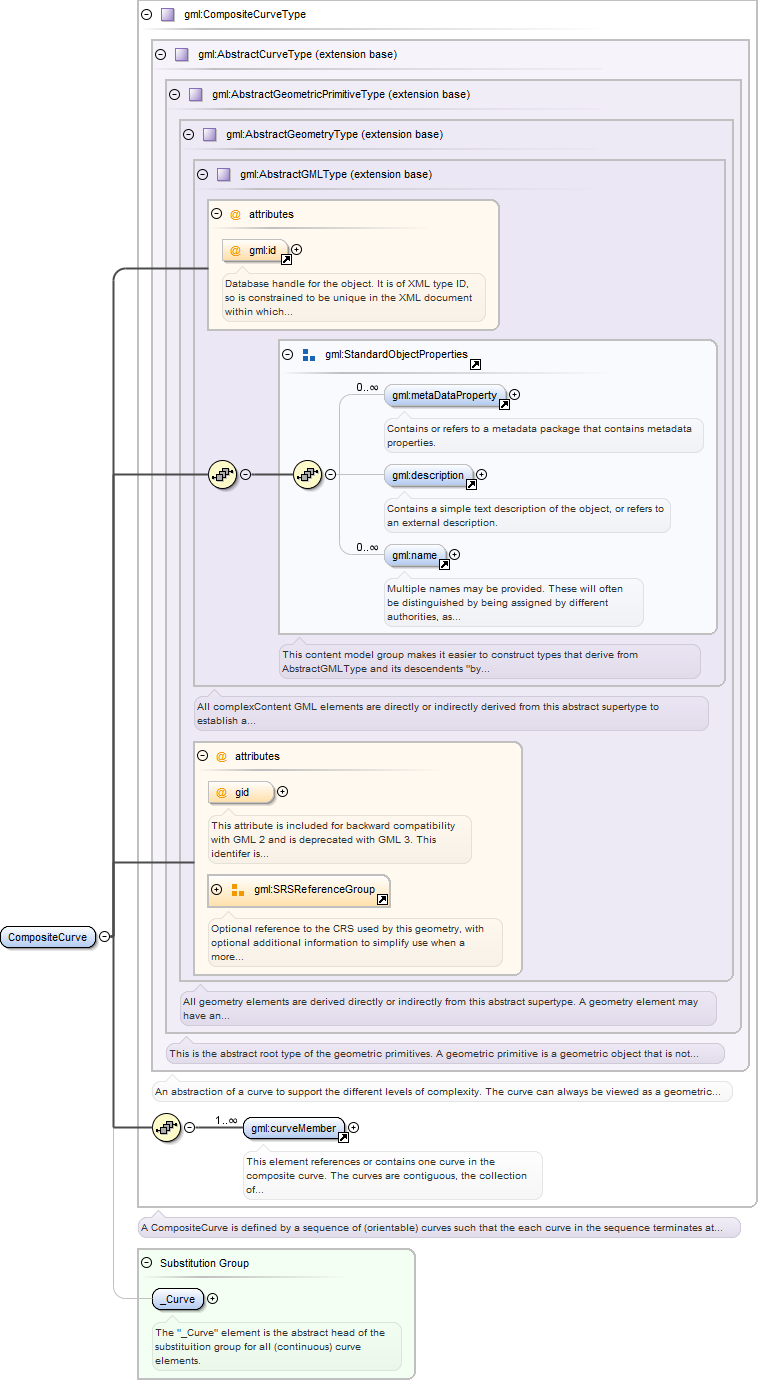Click gml:AbstractGeometryType type icon
The height and width of the screenshot is (1381, 759).
click(x=209, y=134)
